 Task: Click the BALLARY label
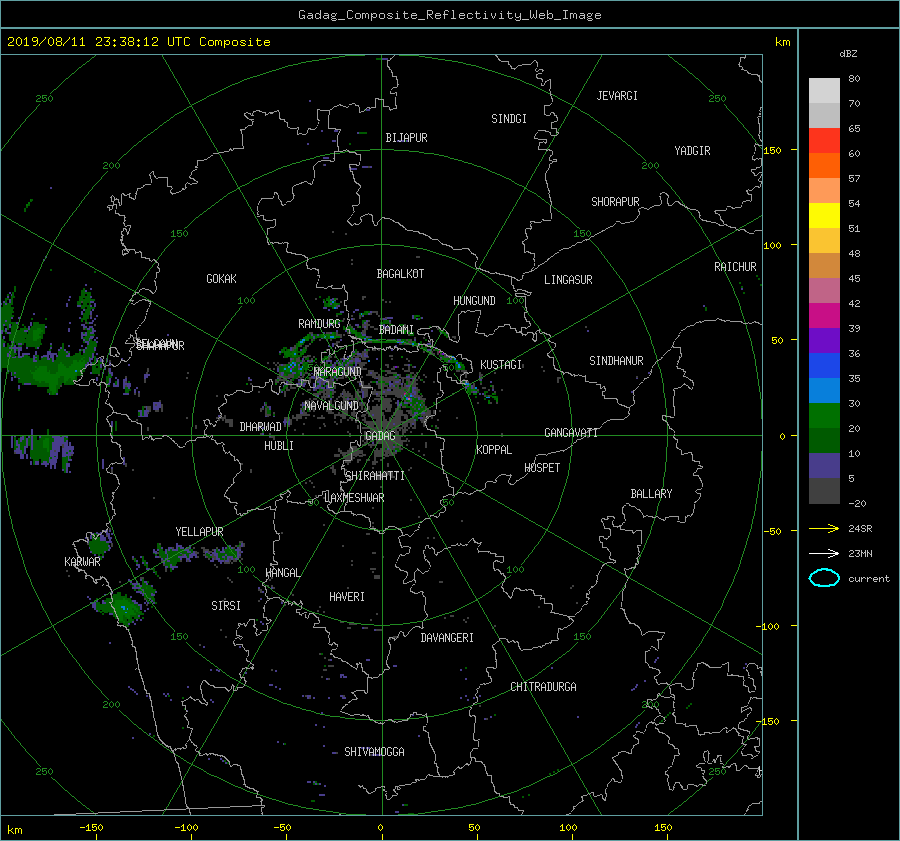click(x=651, y=494)
